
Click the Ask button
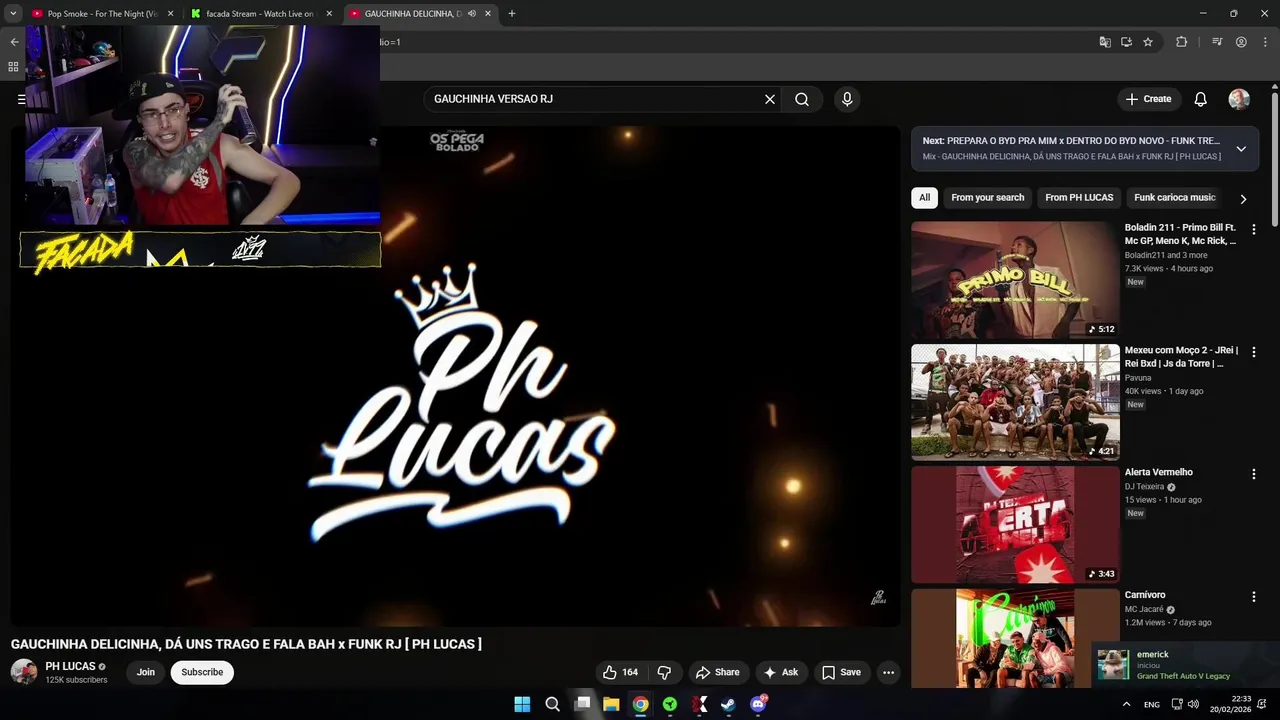780,672
